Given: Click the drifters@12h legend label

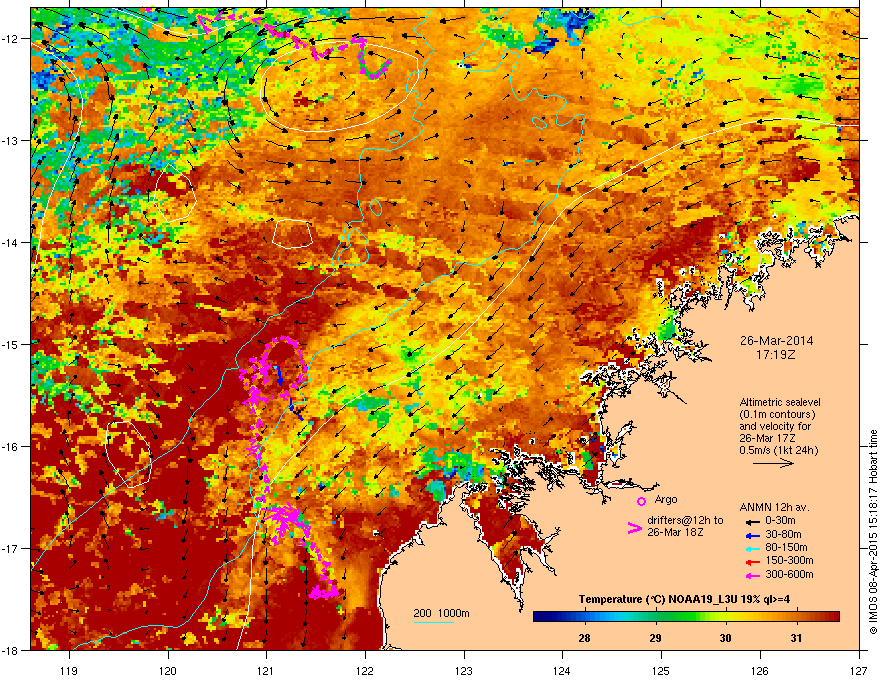Looking at the screenshot, I should point(685,521).
